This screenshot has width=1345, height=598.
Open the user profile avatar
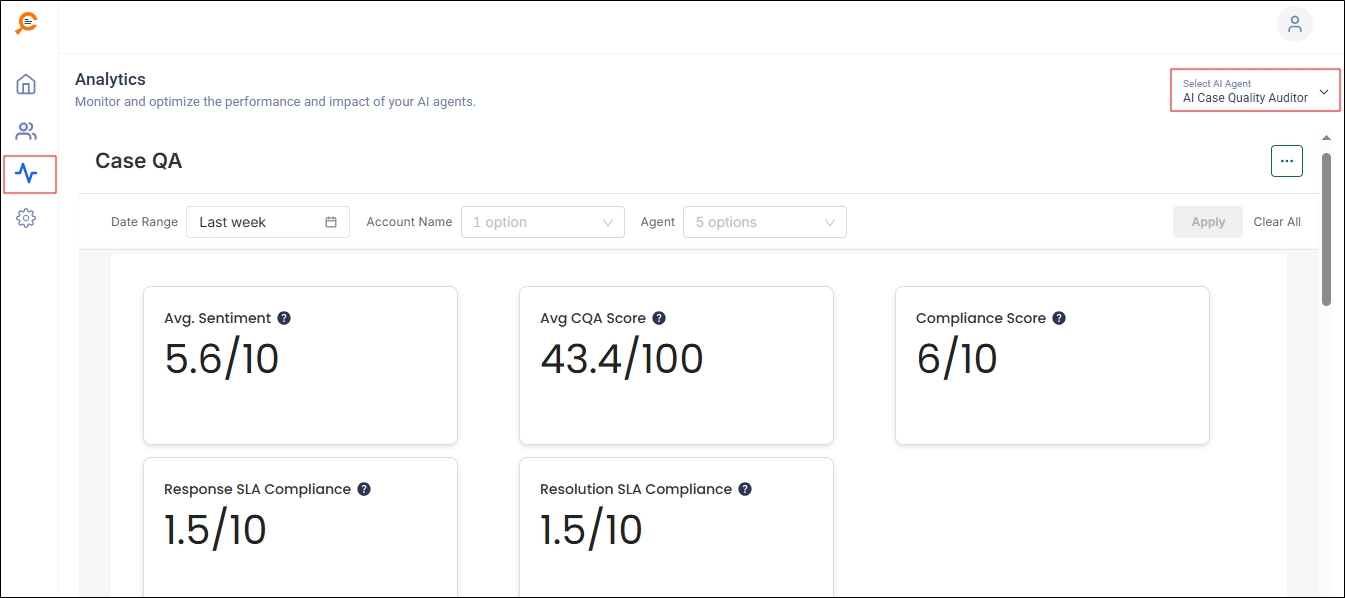pyautogui.click(x=1294, y=24)
